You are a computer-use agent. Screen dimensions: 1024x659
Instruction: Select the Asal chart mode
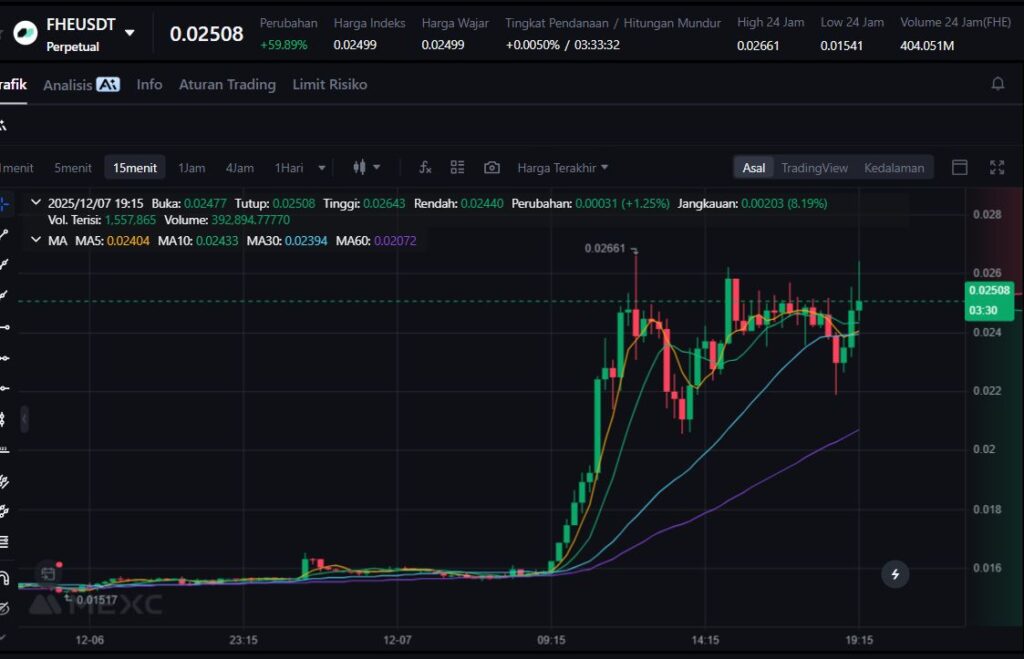click(753, 168)
